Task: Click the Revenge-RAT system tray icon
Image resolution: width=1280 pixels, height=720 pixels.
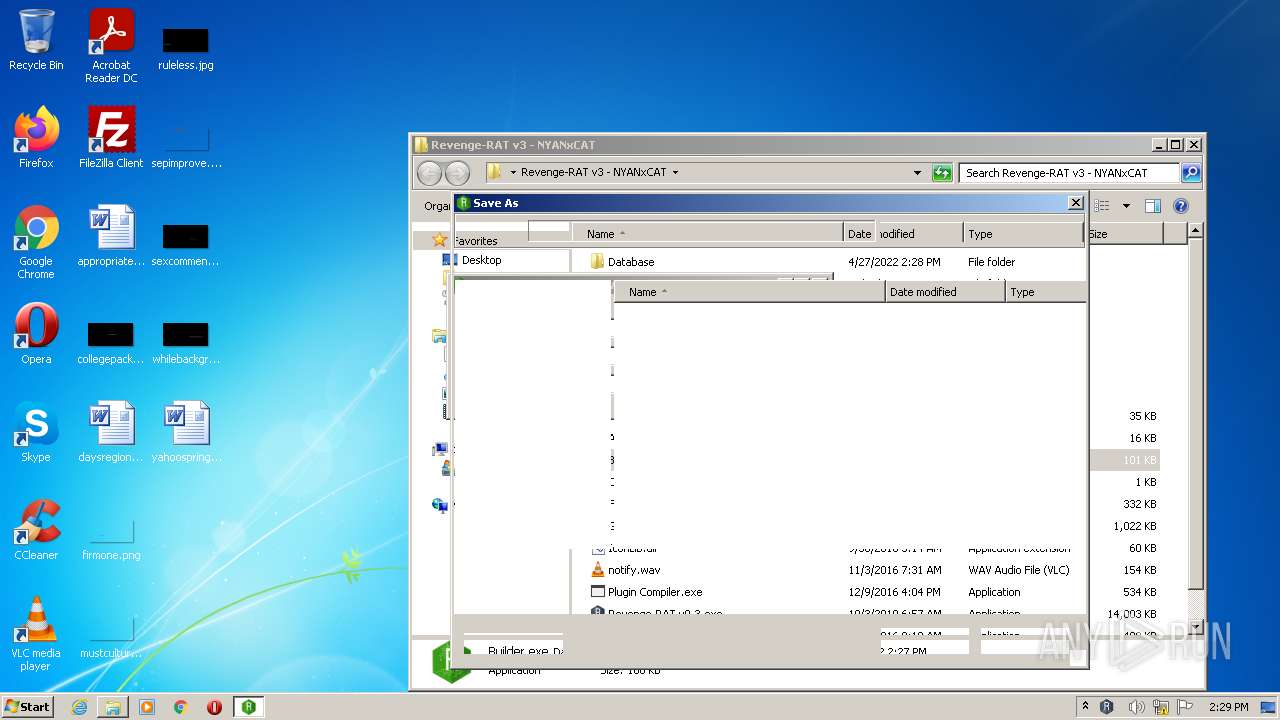Action: [x=1107, y=707]
